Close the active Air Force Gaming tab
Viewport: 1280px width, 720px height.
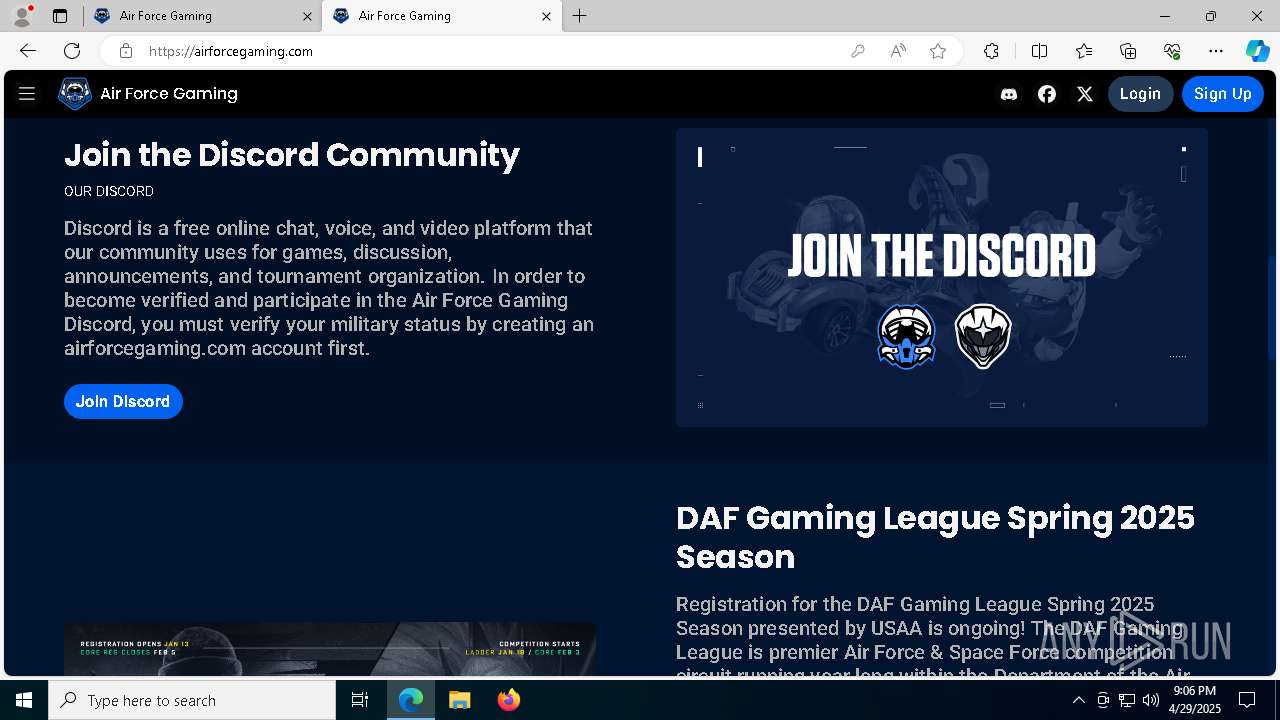(546, 16)
